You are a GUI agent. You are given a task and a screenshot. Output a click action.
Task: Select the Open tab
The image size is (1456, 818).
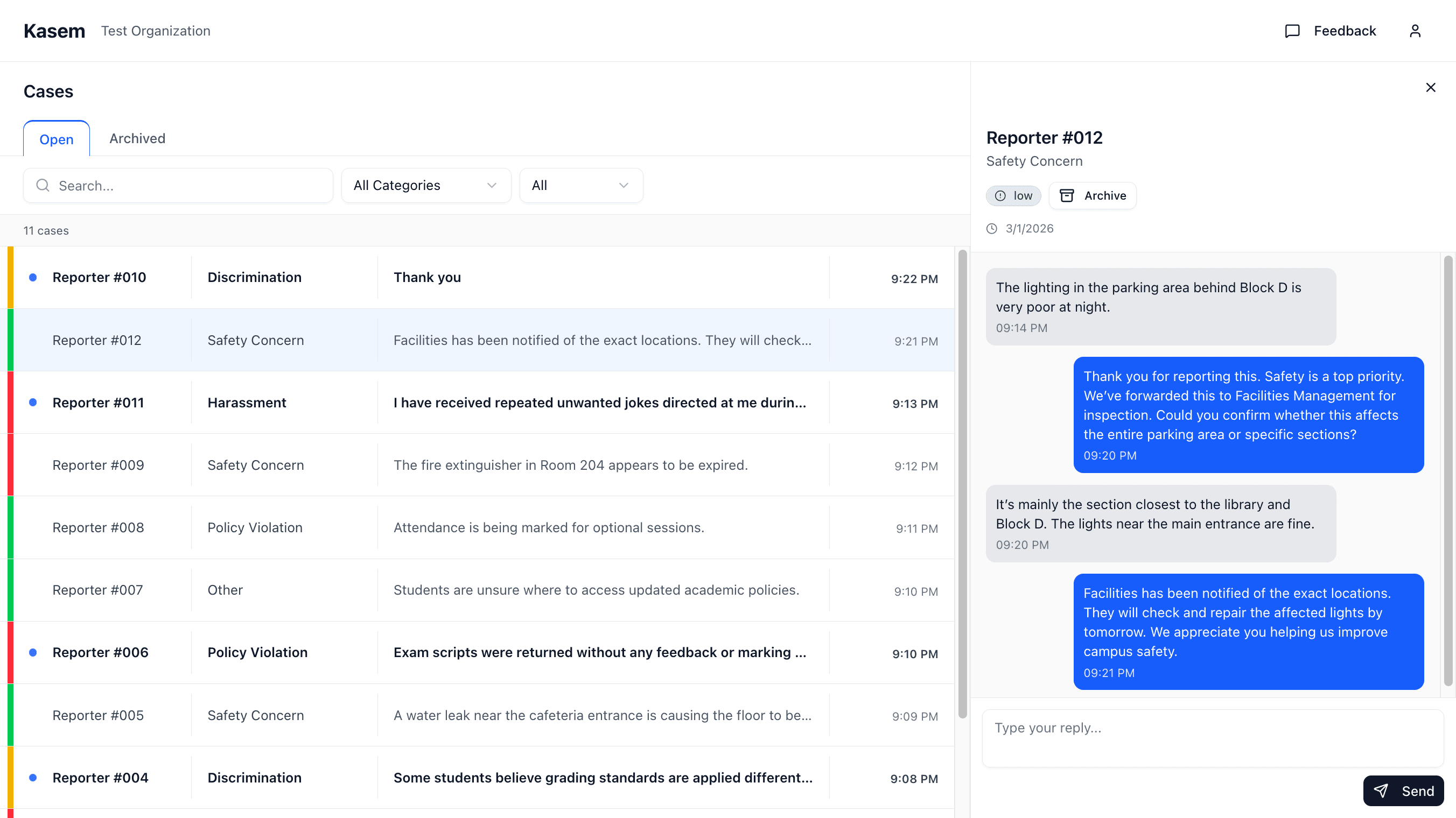(x=56, y=139)
